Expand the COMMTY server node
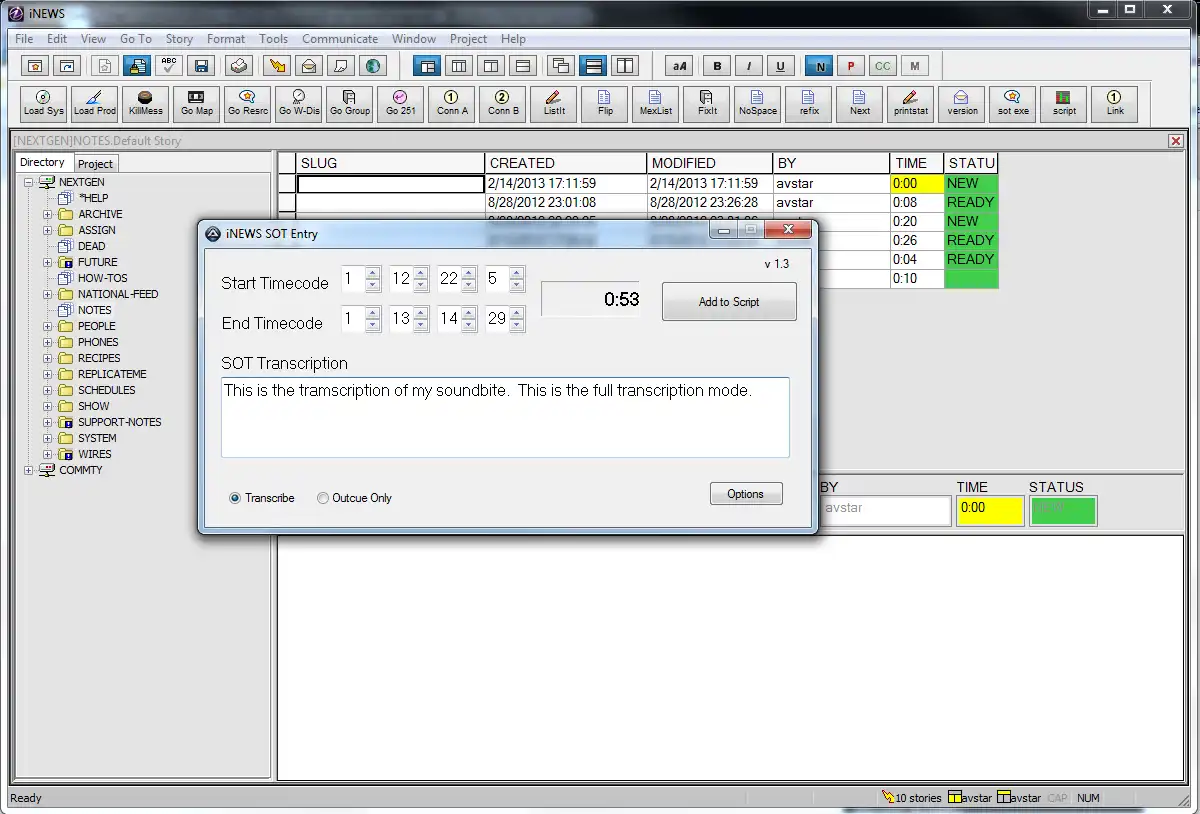This screenshot has width=1200, height=814. coord(28,470)
